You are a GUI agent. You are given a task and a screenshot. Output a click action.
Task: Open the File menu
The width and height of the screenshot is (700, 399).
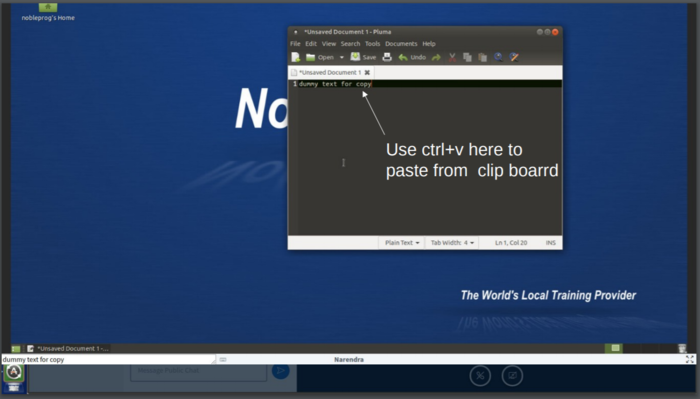pyautogui.click(x=295, y=44)
